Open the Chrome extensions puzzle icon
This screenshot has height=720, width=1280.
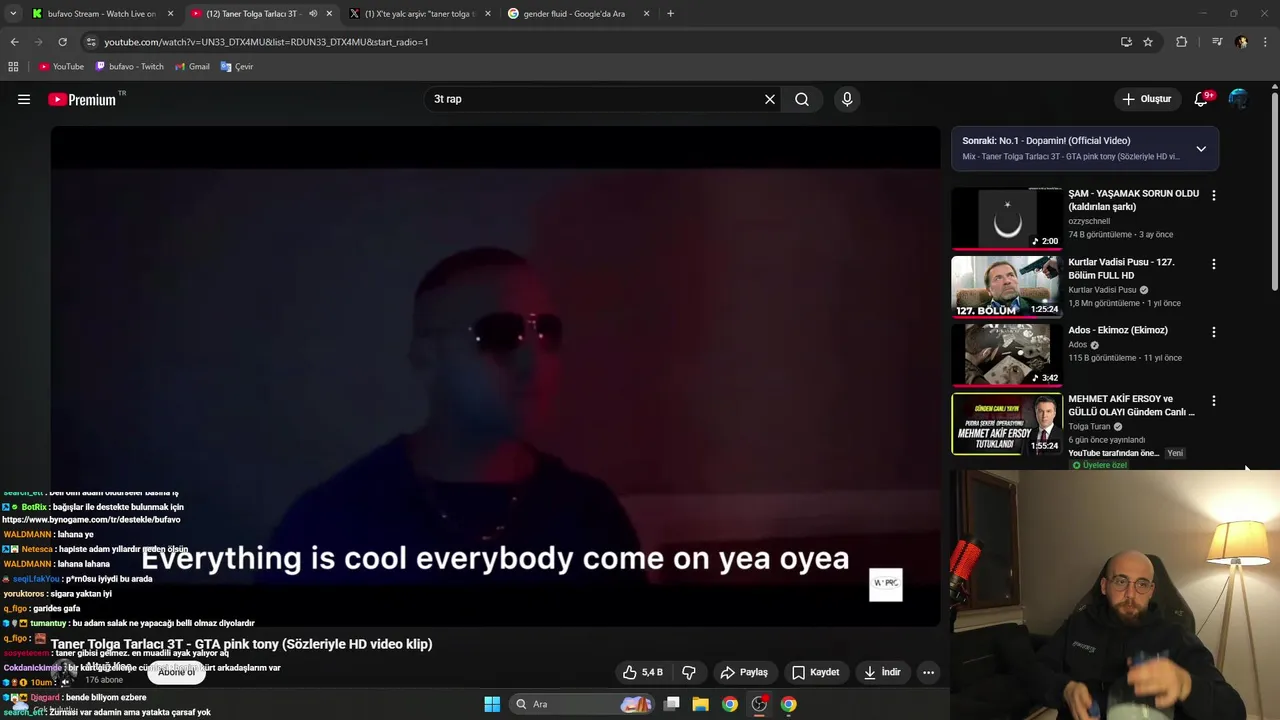pyautogui.click(x=1181, y=42)
